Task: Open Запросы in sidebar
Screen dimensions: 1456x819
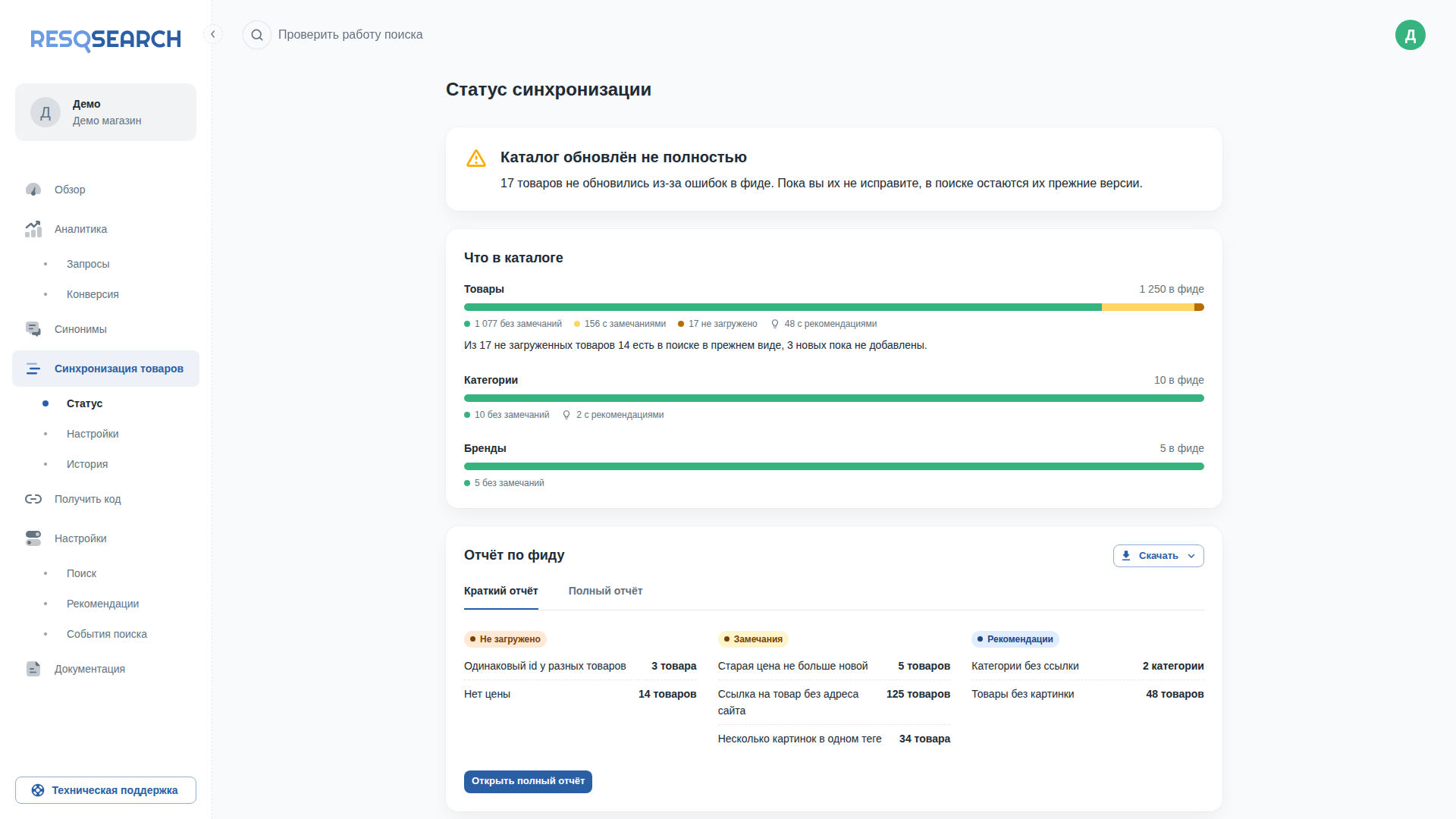Action: click(x=88, y=264)
